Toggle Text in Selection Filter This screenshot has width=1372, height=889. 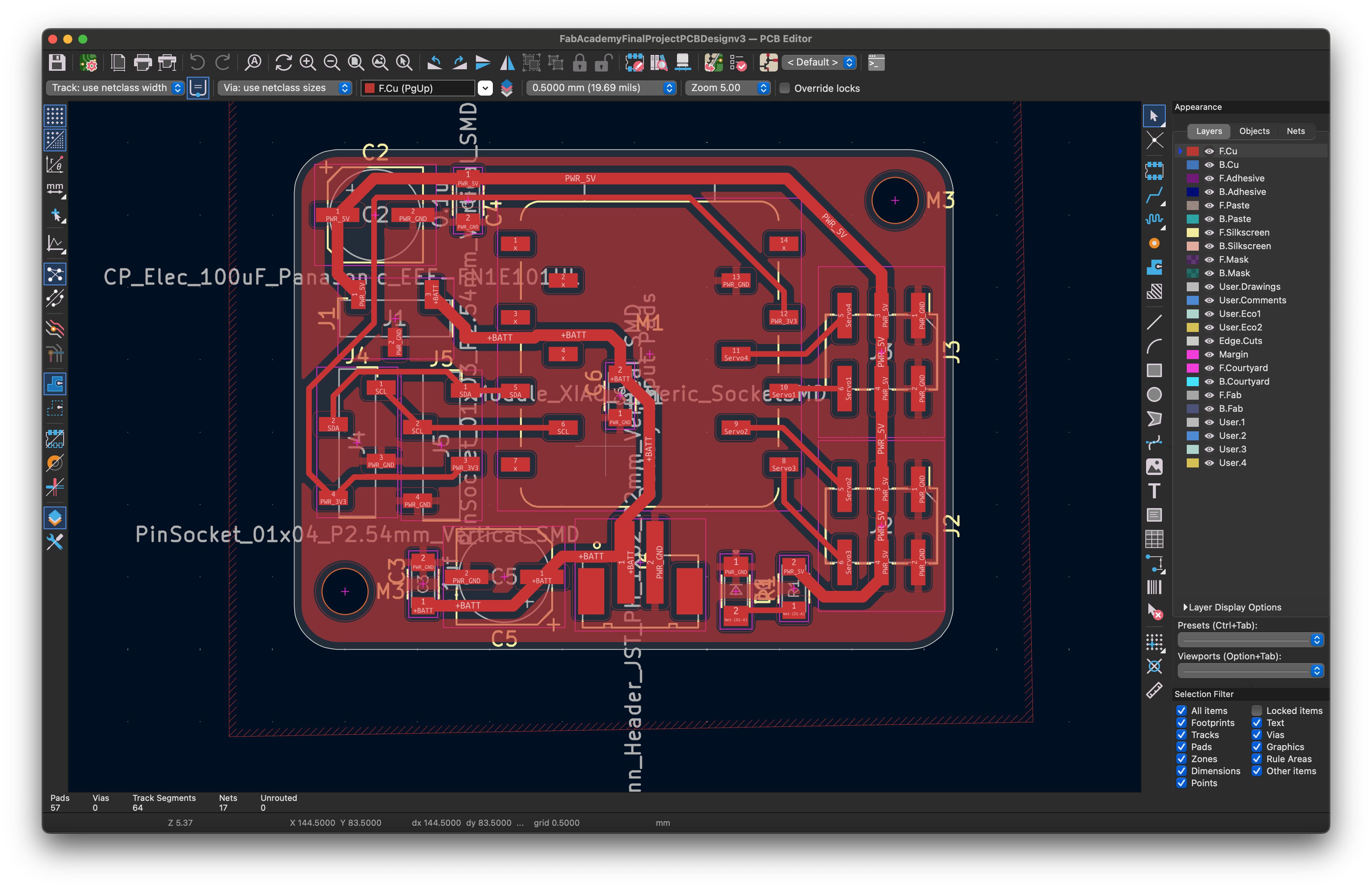[x=1257, y=723]
